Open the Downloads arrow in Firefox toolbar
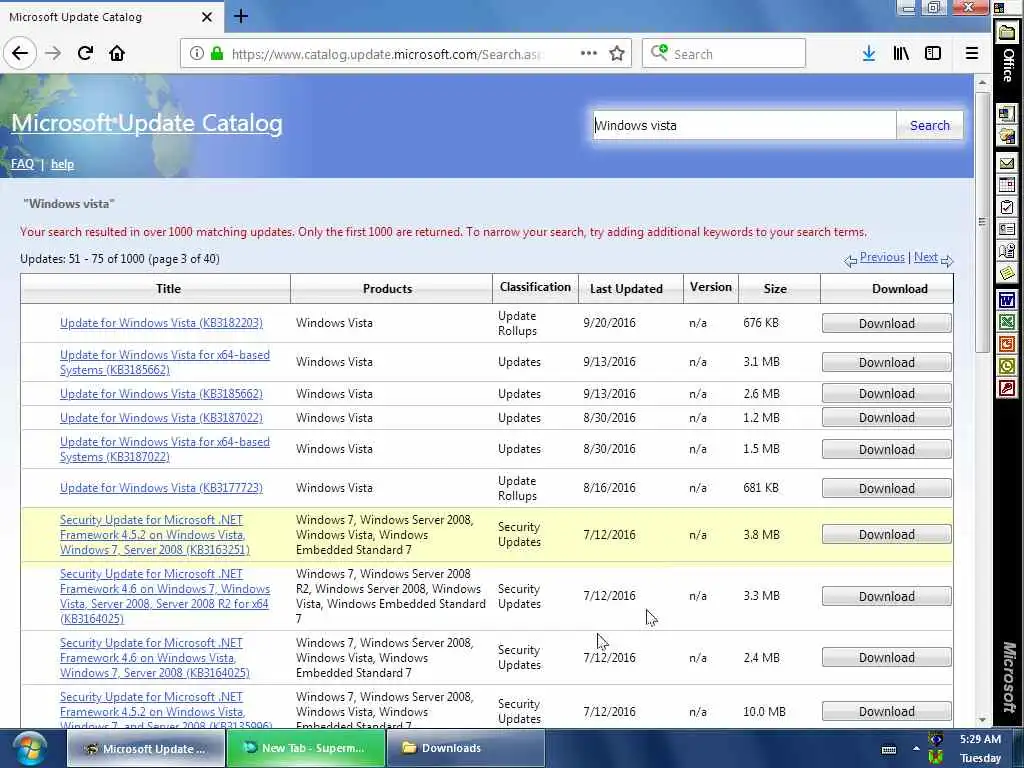 click(869, 54)
